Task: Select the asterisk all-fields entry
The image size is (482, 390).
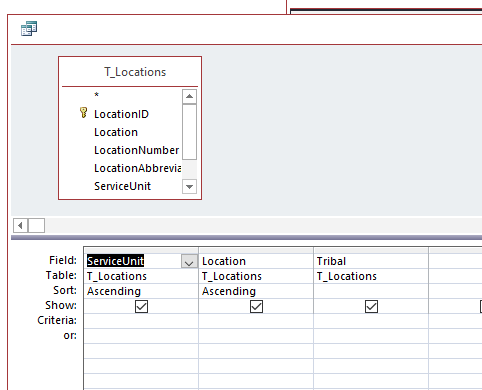Action: (97, 95)
